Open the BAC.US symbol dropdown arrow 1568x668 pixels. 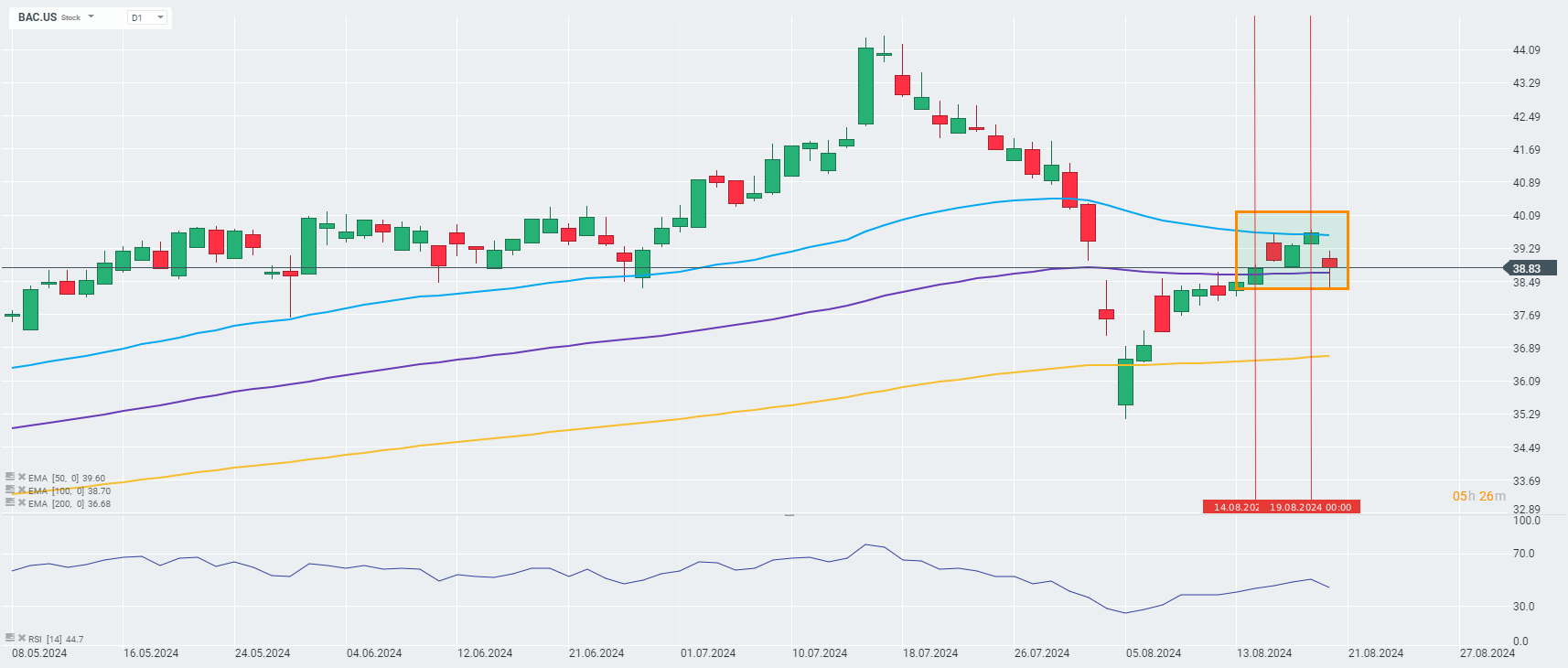[91, 16]
